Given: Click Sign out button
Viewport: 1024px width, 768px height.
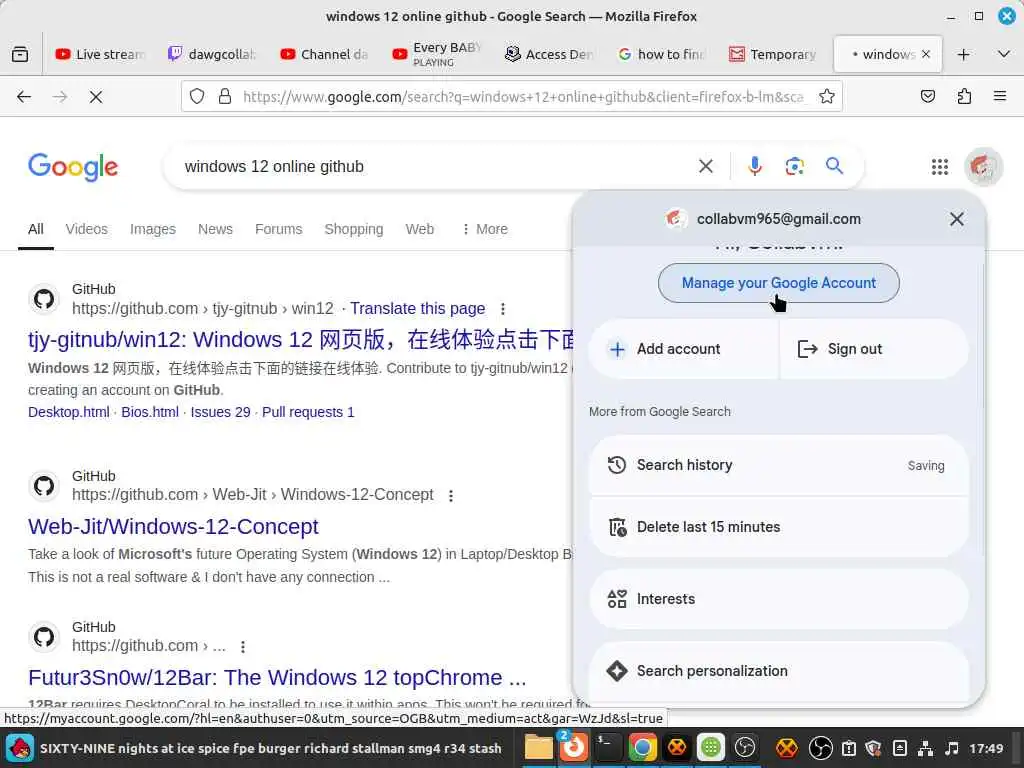Looking at the screenshot, I should tap(874, 349).
